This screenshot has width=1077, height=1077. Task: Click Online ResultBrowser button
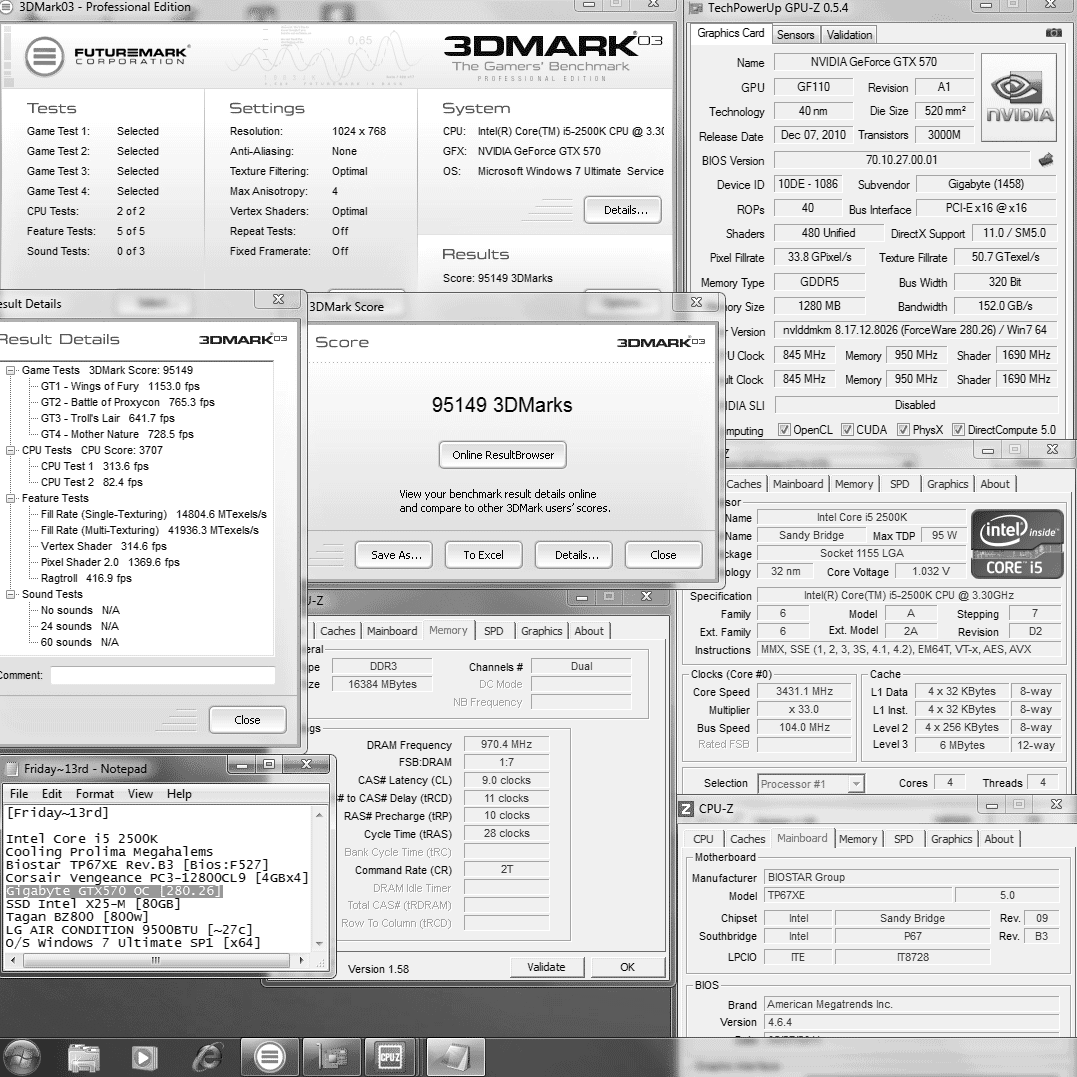pyautogui.click(x=503, y=455)
